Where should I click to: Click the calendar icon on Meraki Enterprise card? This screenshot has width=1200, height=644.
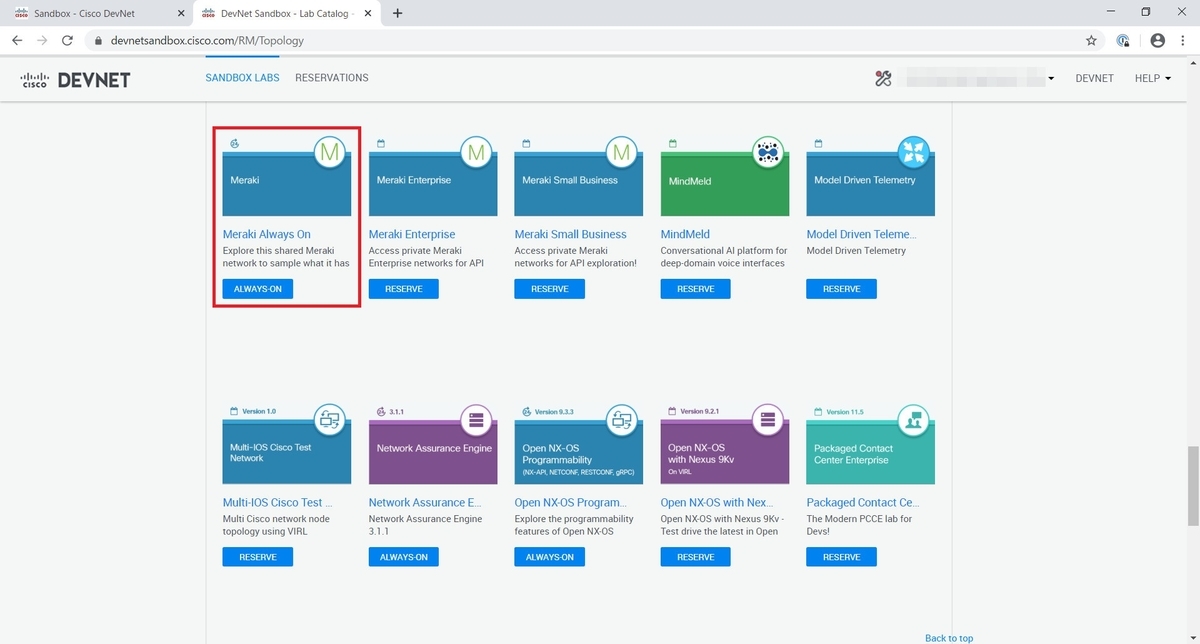click(378, 144)
